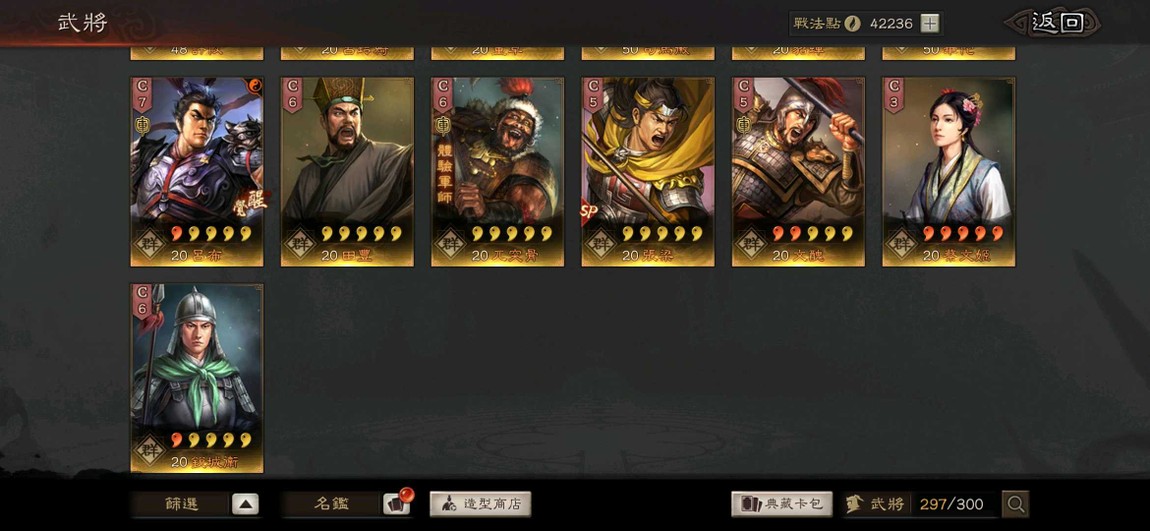Viewport: 1150px width, 531px height.
Task: Open the 呂布 general card
Action: 197,172
